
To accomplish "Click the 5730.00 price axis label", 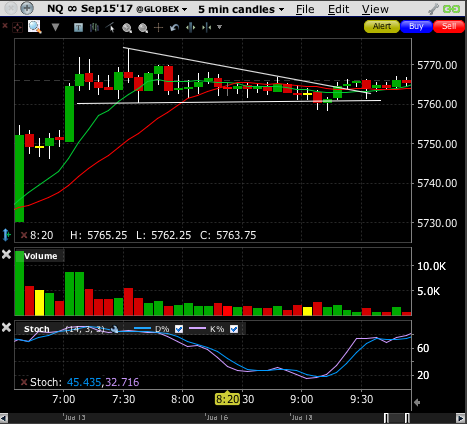I will (x=437, y=223).
